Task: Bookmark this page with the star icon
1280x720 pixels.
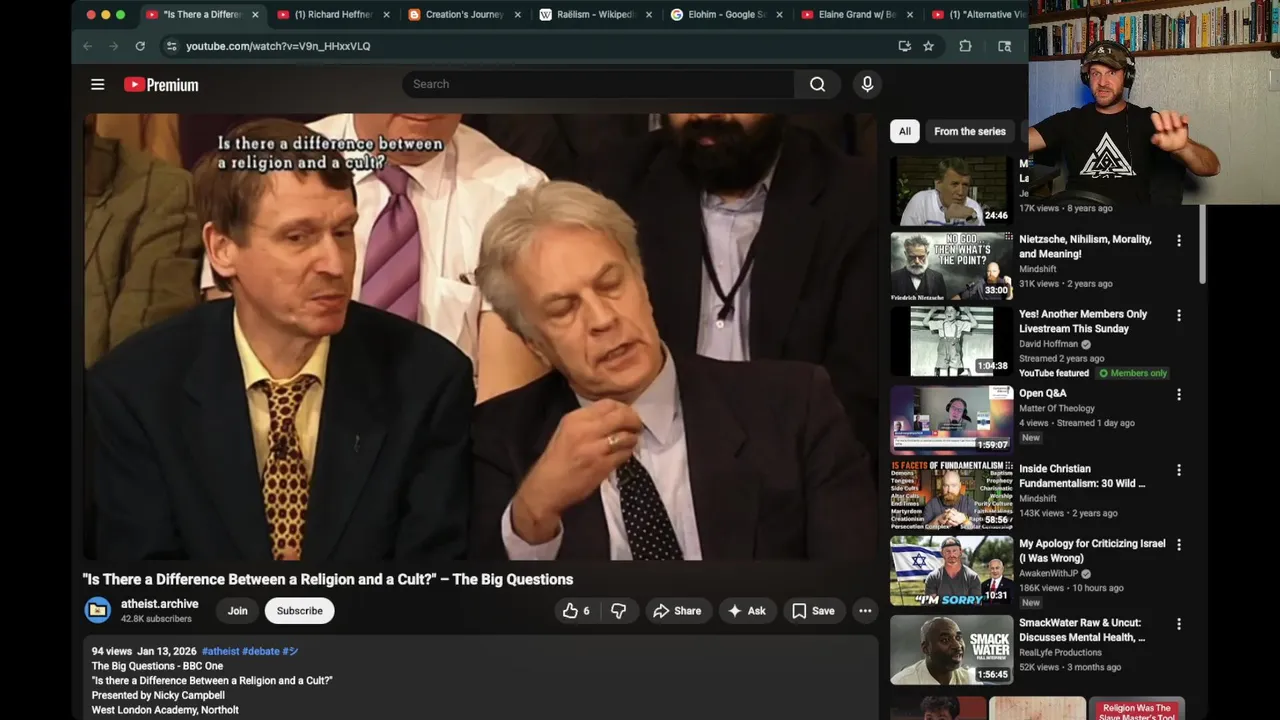Action: click(929, 46)
